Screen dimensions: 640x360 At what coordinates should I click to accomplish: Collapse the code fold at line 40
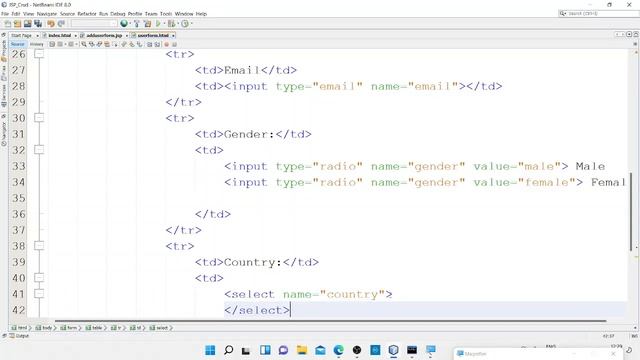click(x=39, y=278)
